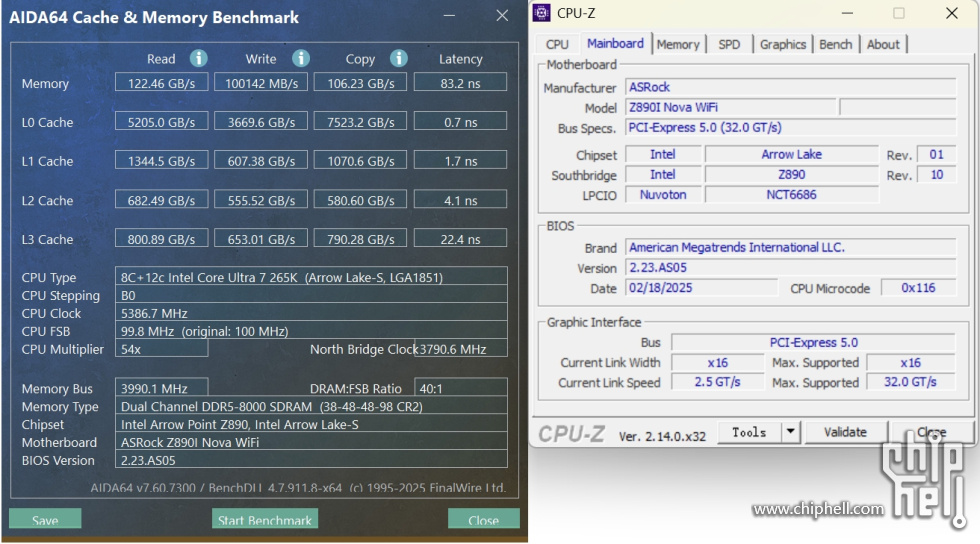Click the BIOS Date 02/18/2025 field

tap(701, 287)
